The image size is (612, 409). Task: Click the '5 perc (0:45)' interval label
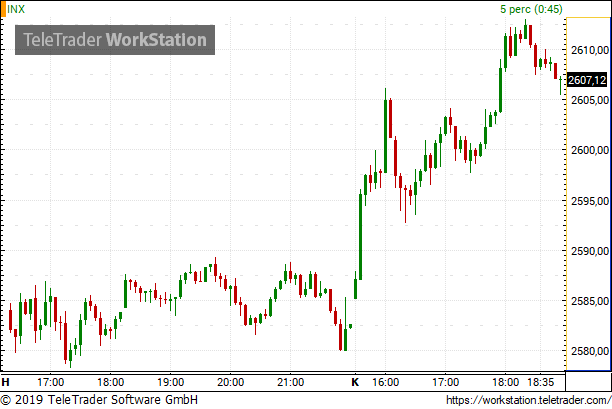click(531, 9)
